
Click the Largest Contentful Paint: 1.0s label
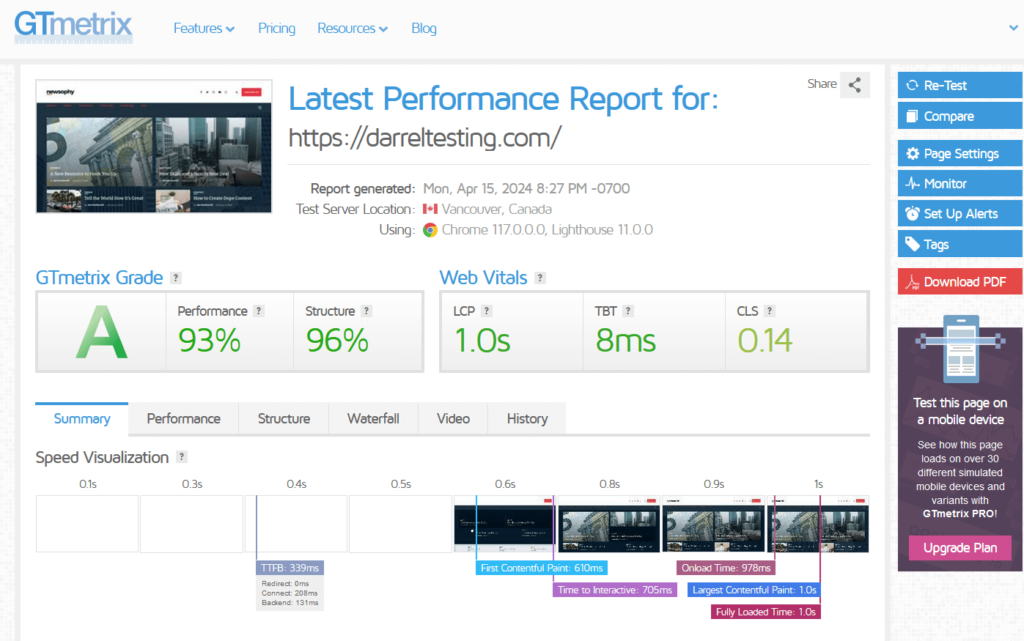click(x=754, y=590)
